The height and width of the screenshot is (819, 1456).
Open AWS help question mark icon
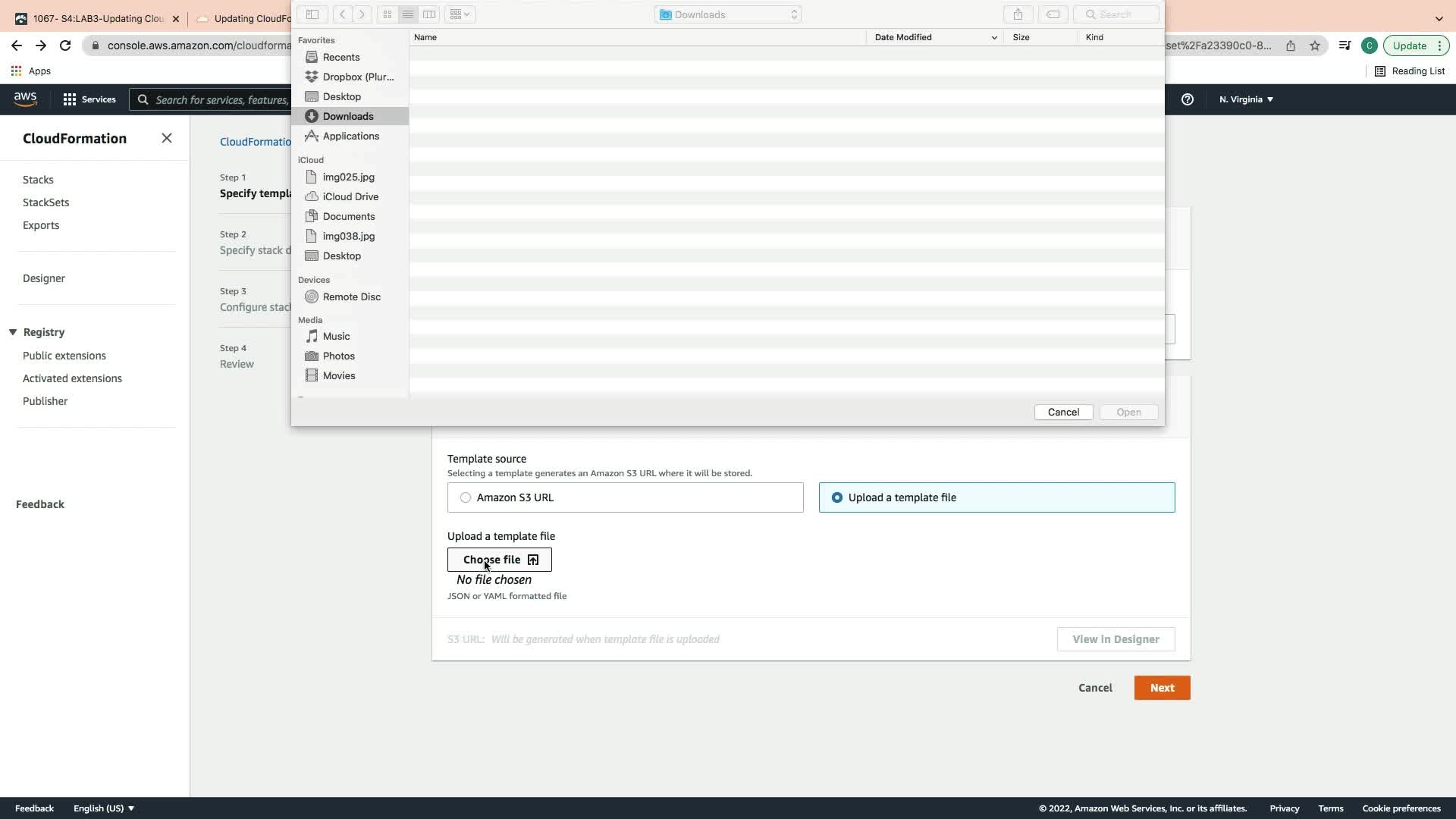[1188, 99]
